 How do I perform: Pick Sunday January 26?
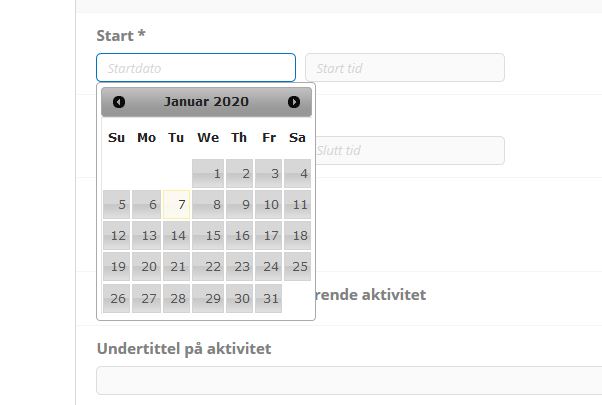coord(117,298)
